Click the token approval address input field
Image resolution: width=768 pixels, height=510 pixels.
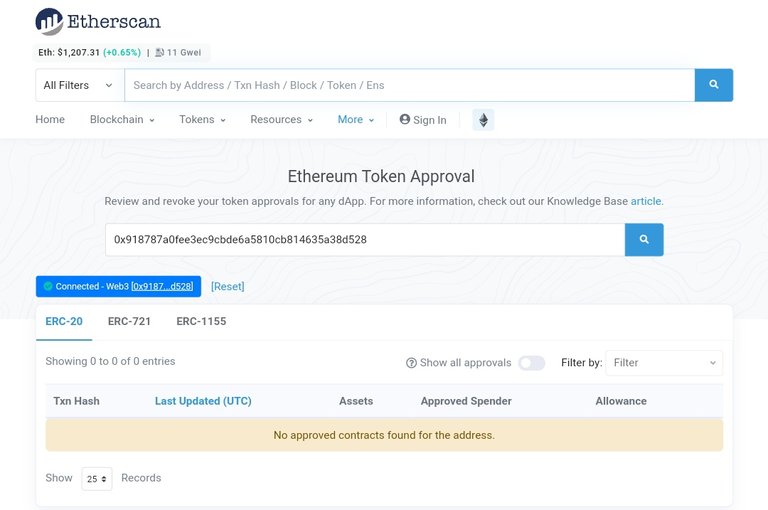pos(365,240)
